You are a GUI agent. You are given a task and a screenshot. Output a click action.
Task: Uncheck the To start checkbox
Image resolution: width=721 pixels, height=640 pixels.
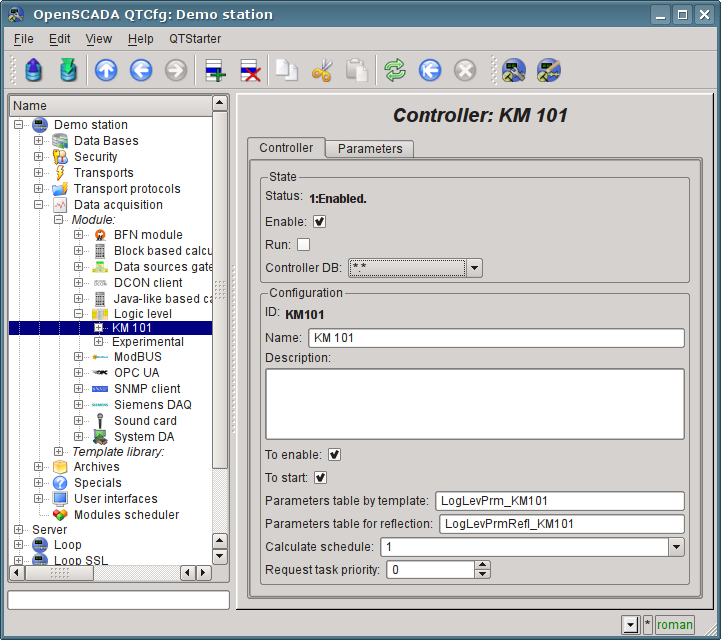[x=321, y=478]
